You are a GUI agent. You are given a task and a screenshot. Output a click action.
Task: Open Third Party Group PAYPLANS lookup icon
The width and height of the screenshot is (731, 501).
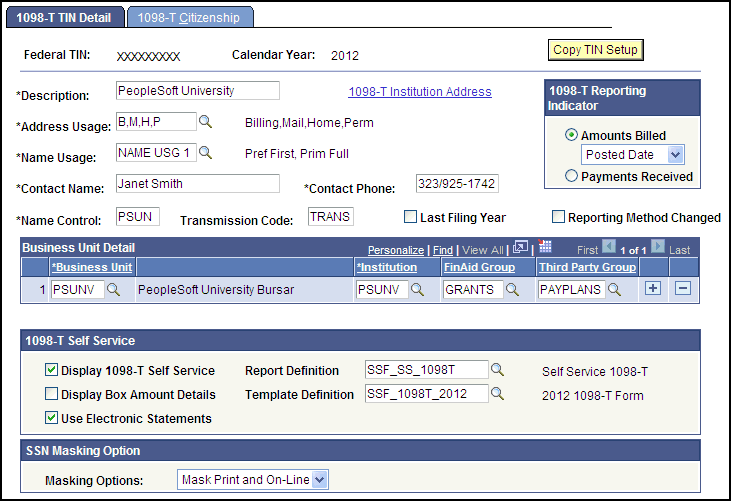pyautogui.click(x=614, y=289)
